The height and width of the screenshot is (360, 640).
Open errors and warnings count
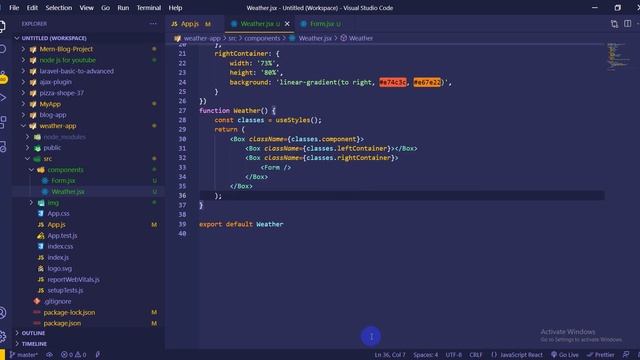point(73,355)
